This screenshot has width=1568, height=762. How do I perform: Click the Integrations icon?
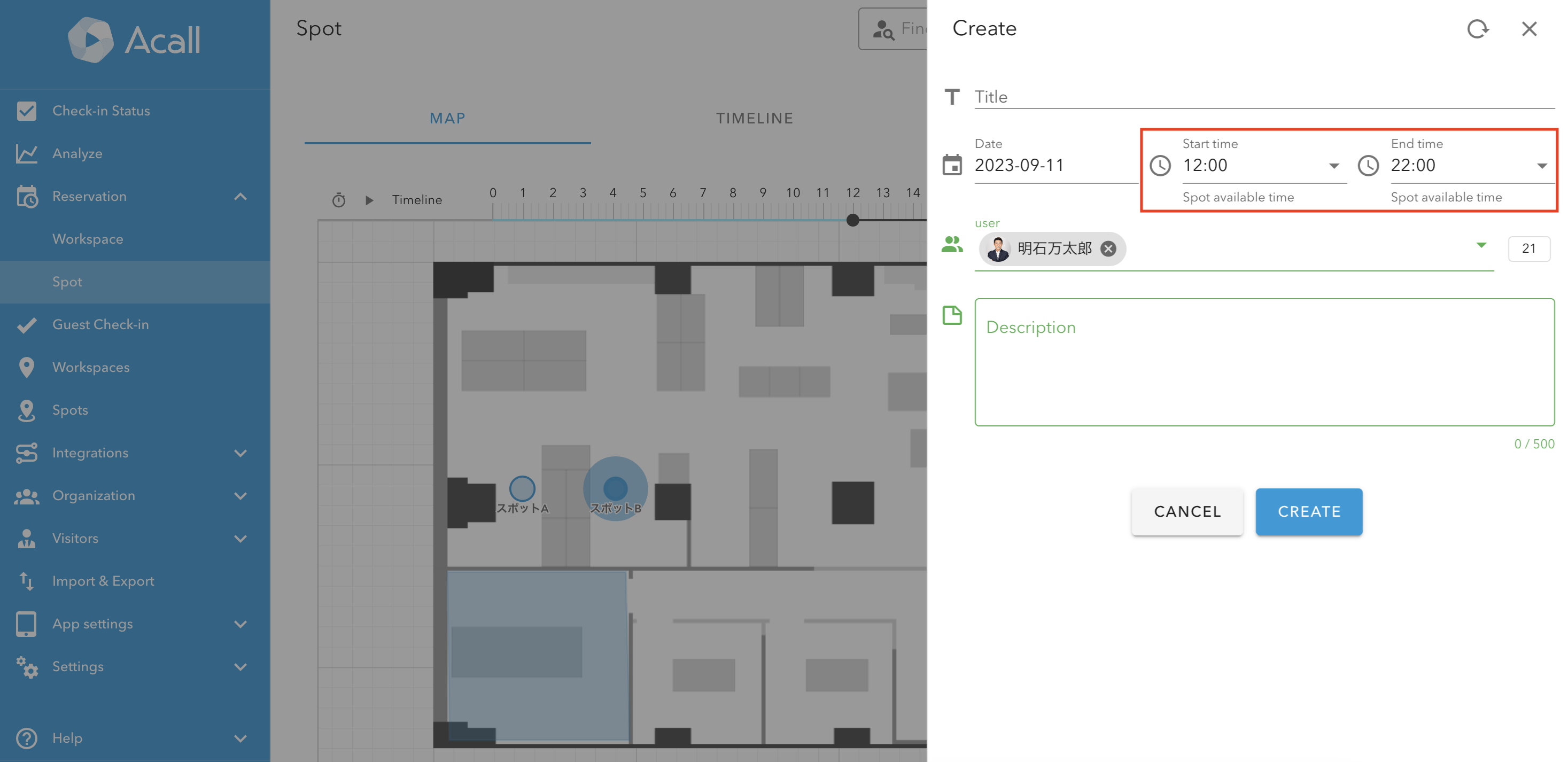point(26,453)
